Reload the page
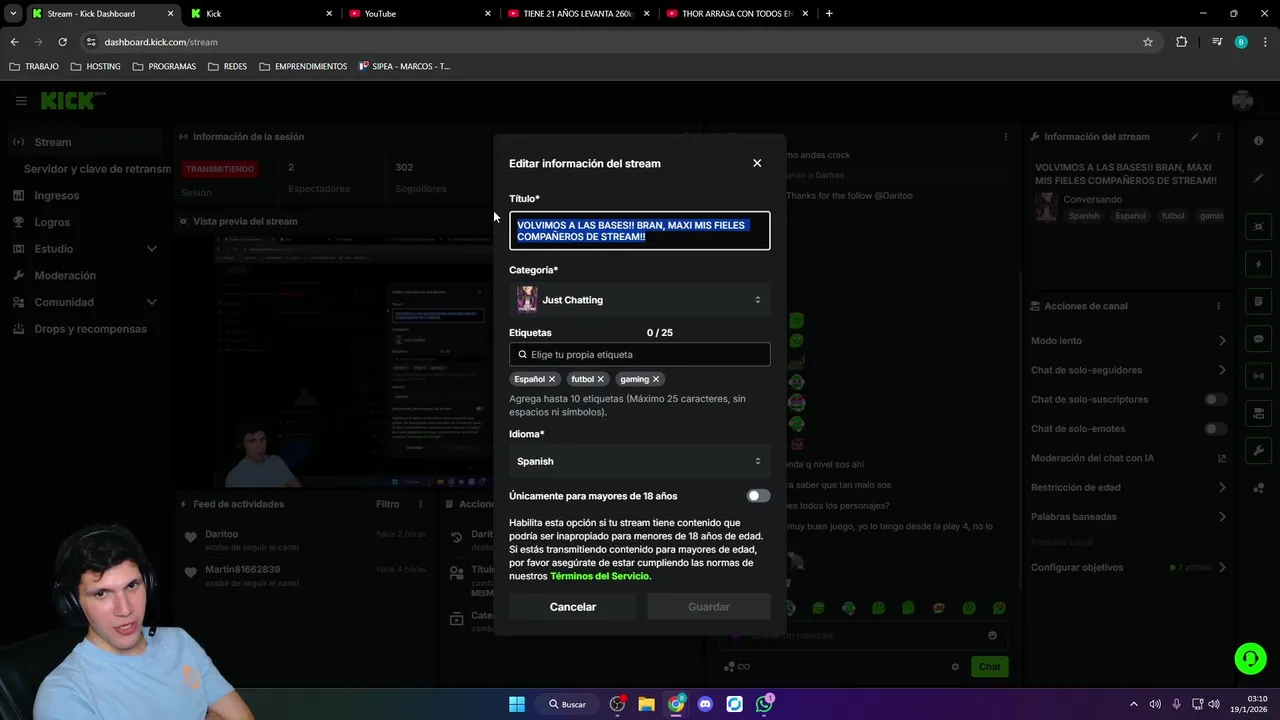The height and width of the screenshot is (720, 1280). coord(62,42)
